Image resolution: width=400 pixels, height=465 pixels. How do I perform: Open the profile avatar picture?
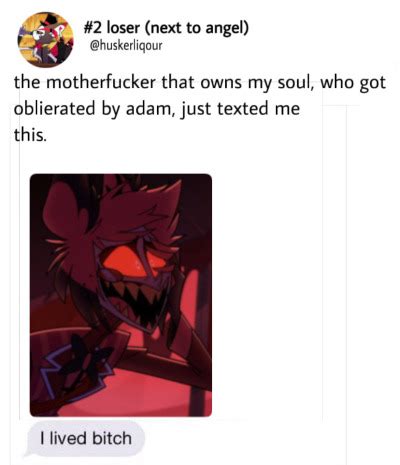pyautogui.click(x=46, y=39)
